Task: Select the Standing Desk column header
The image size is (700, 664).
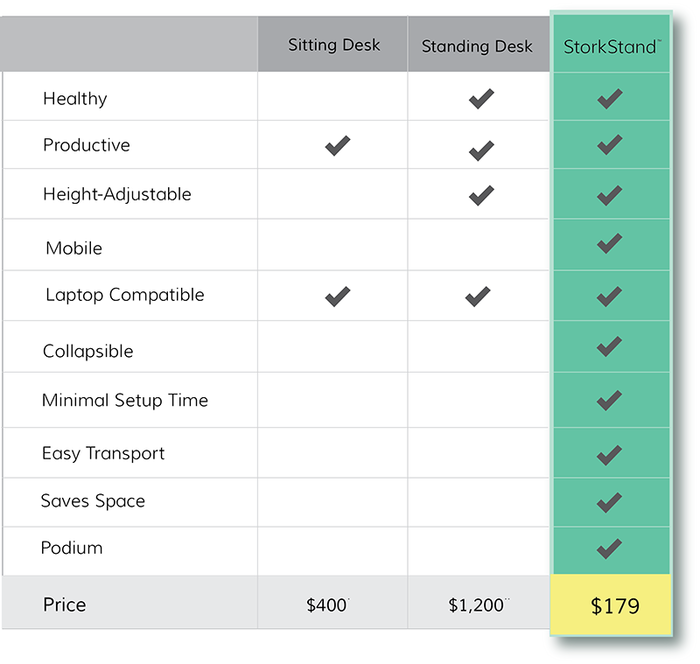Action: pos(477,46)
